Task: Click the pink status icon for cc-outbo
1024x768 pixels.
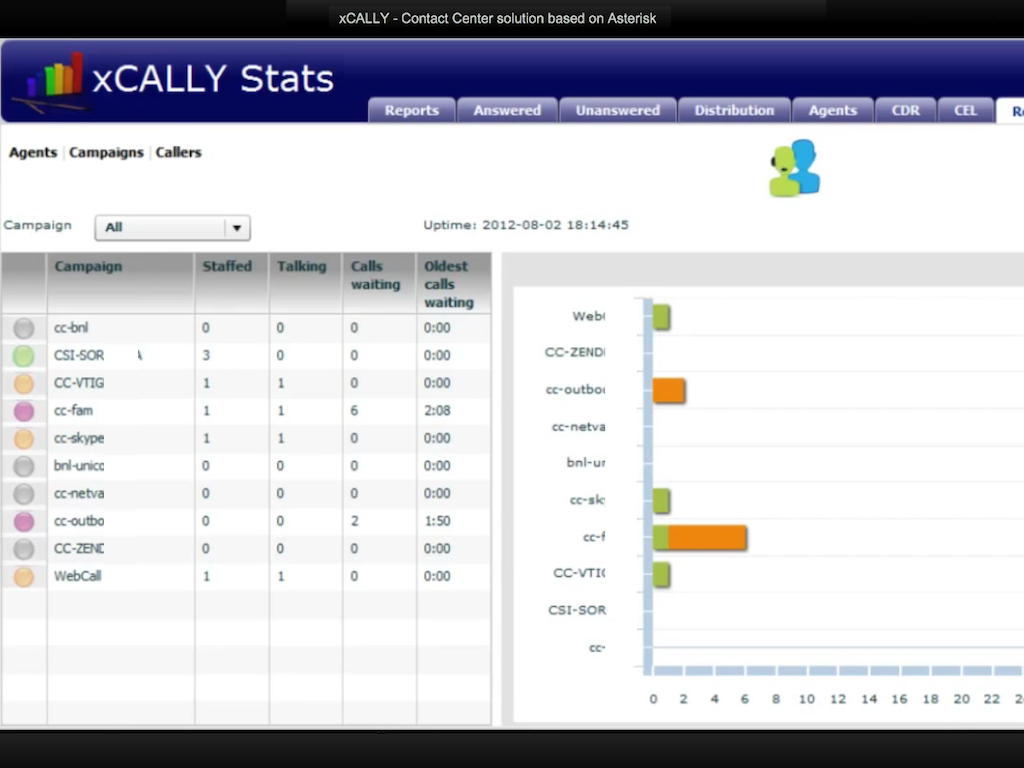Action: (24, 521)
